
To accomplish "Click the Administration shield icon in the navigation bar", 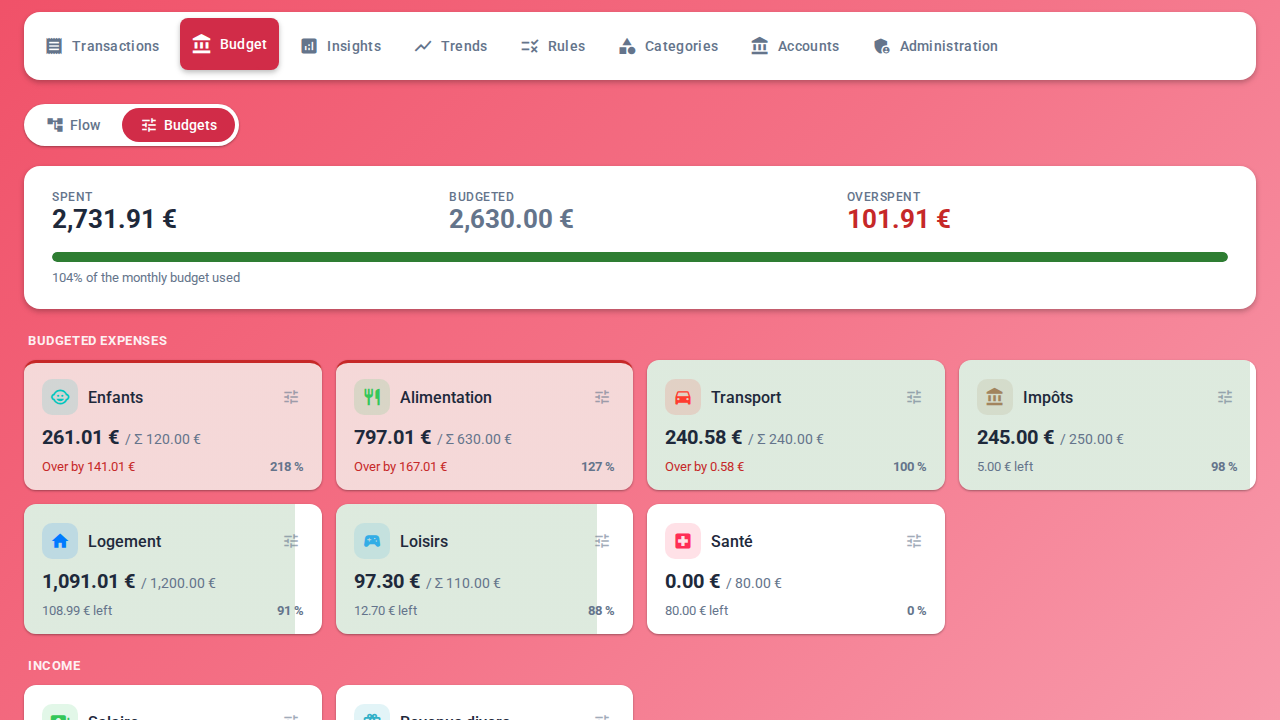I will 881,46.
